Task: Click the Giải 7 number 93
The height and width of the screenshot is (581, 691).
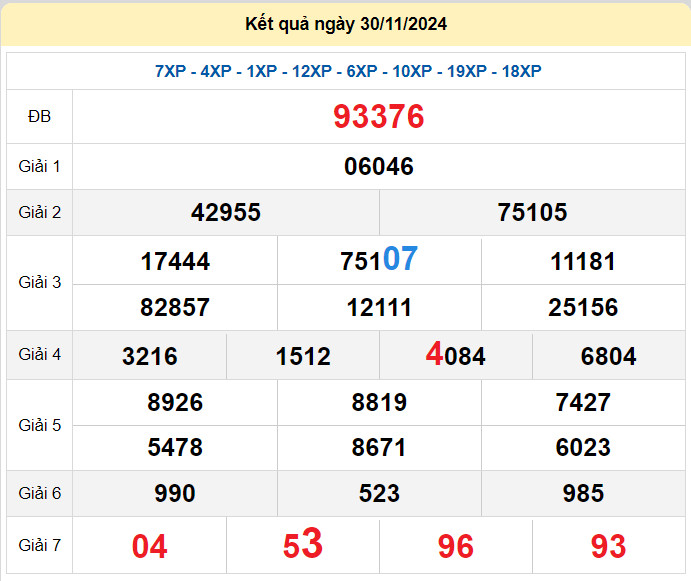Action: tap(608, 546)
